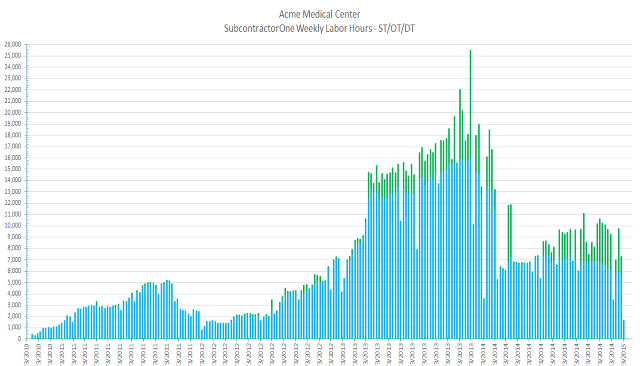Click the 25,000 y-axis label
The width and height of the screenshot is (640, 366).
tap(13, 55)
